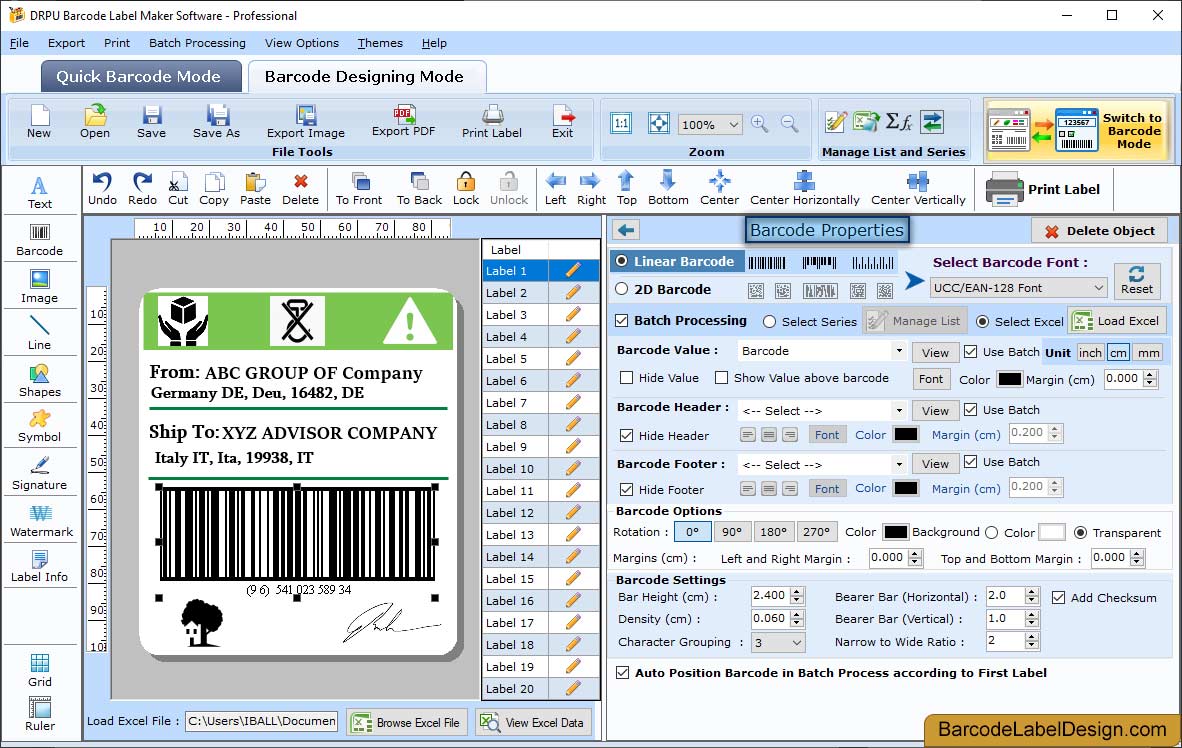Open Character Grouping dropdown
The image size is (1182, 748).
[778, 642]
